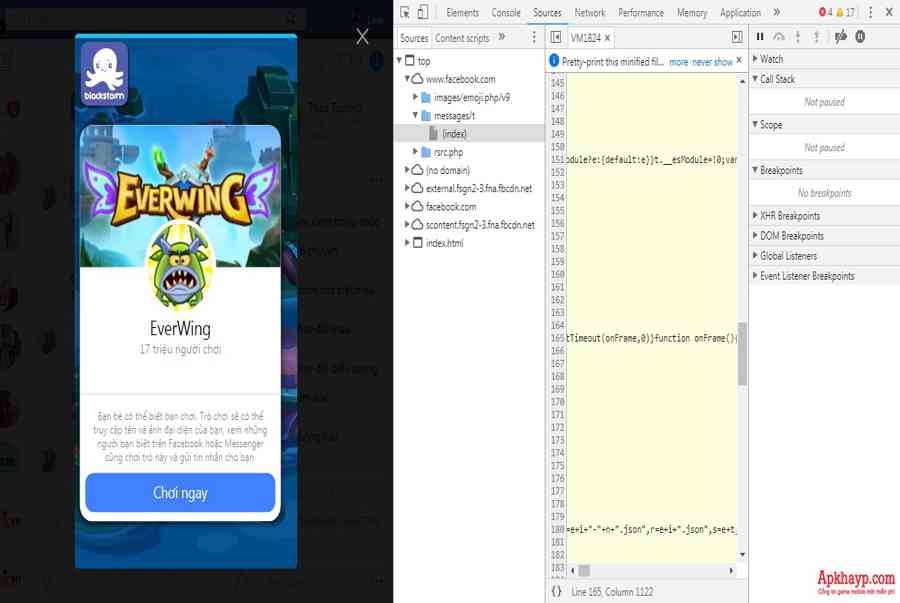Select the Sources navigator sub-tab
900x603 pixels.
point(414,38)
